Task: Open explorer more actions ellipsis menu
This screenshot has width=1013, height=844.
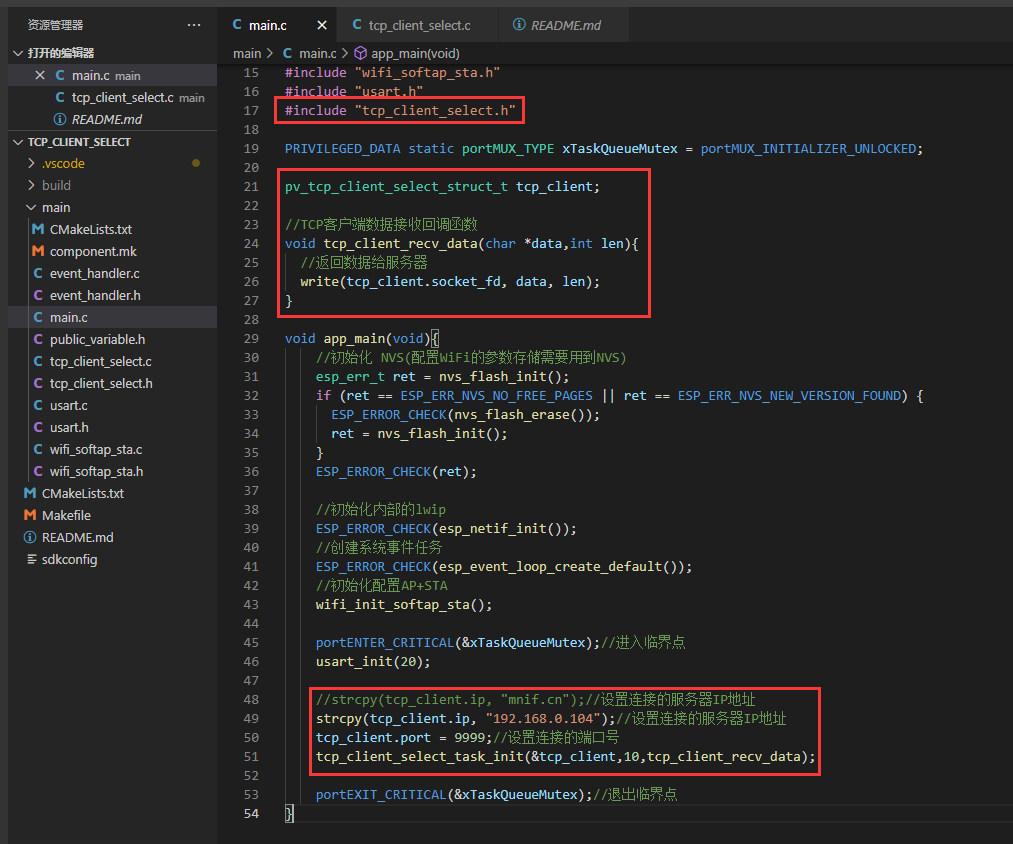Action: [194, 25]
